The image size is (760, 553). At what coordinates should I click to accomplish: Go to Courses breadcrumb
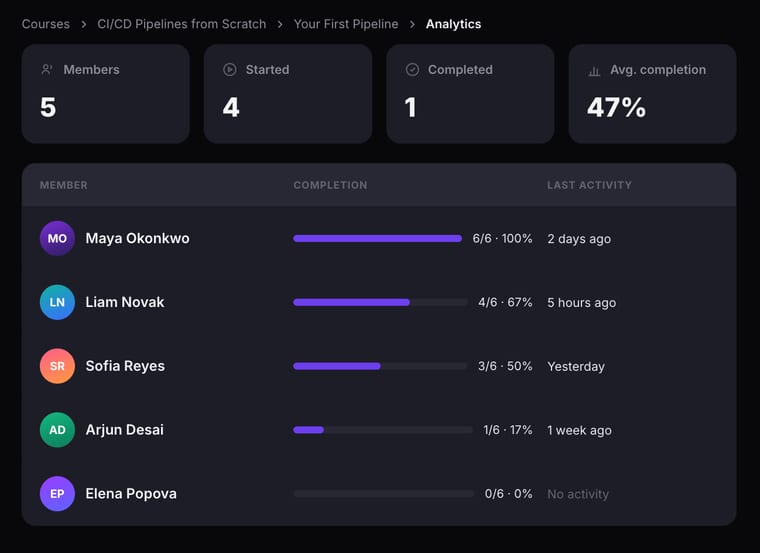coord(46,24)
